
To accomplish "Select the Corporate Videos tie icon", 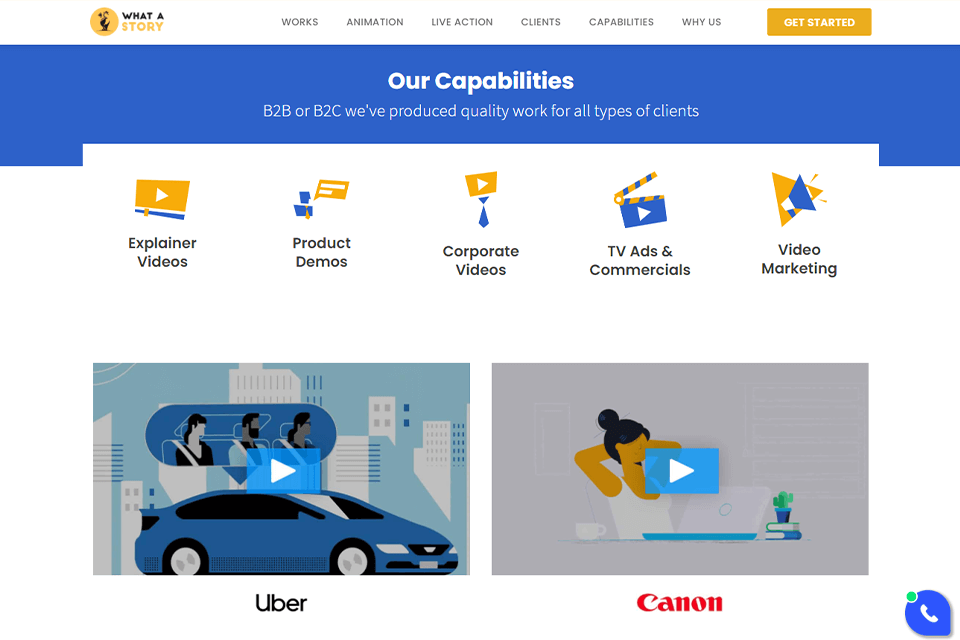I will [481, 199].
